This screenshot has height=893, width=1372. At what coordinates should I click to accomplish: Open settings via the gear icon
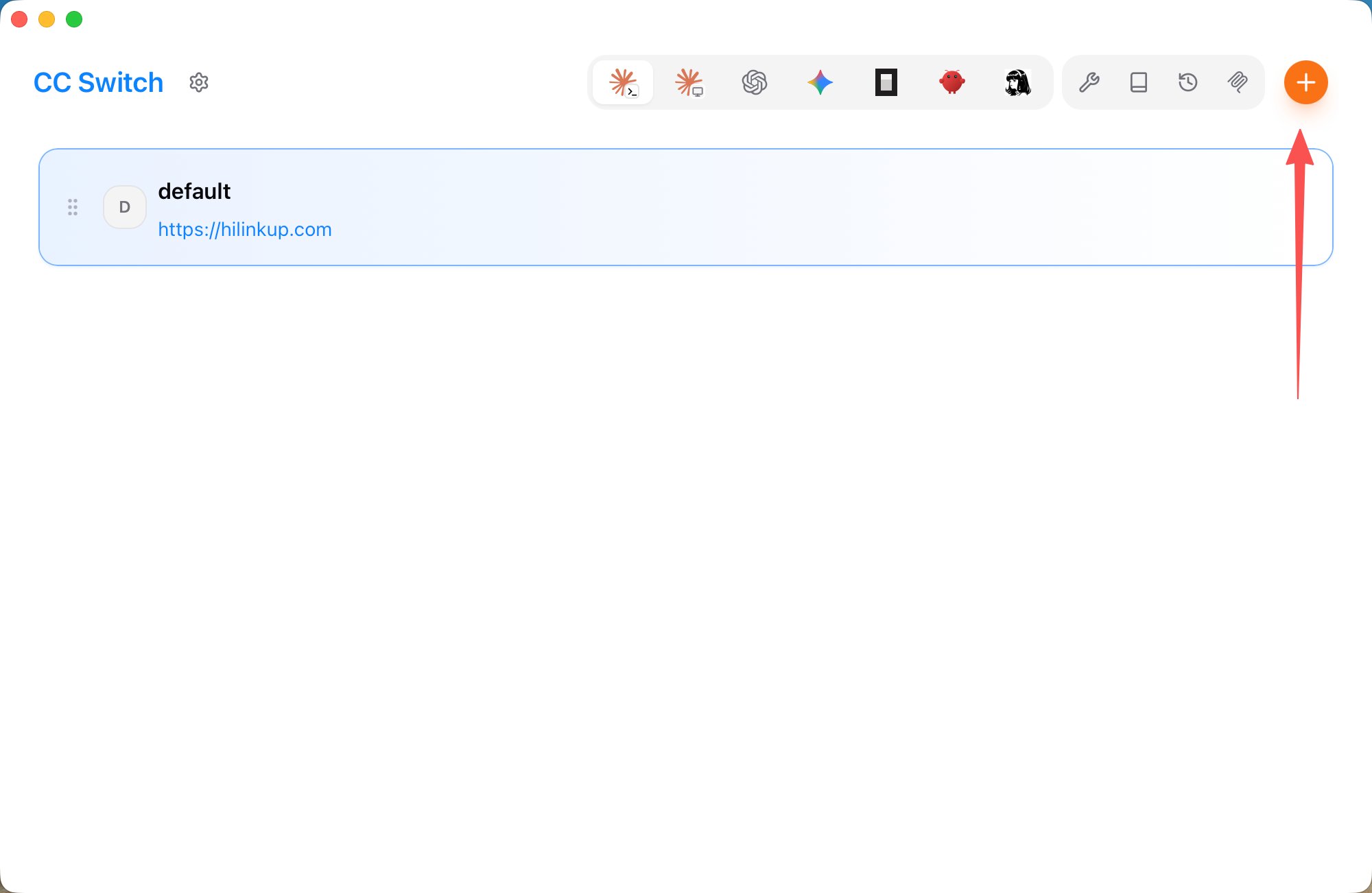199,82
